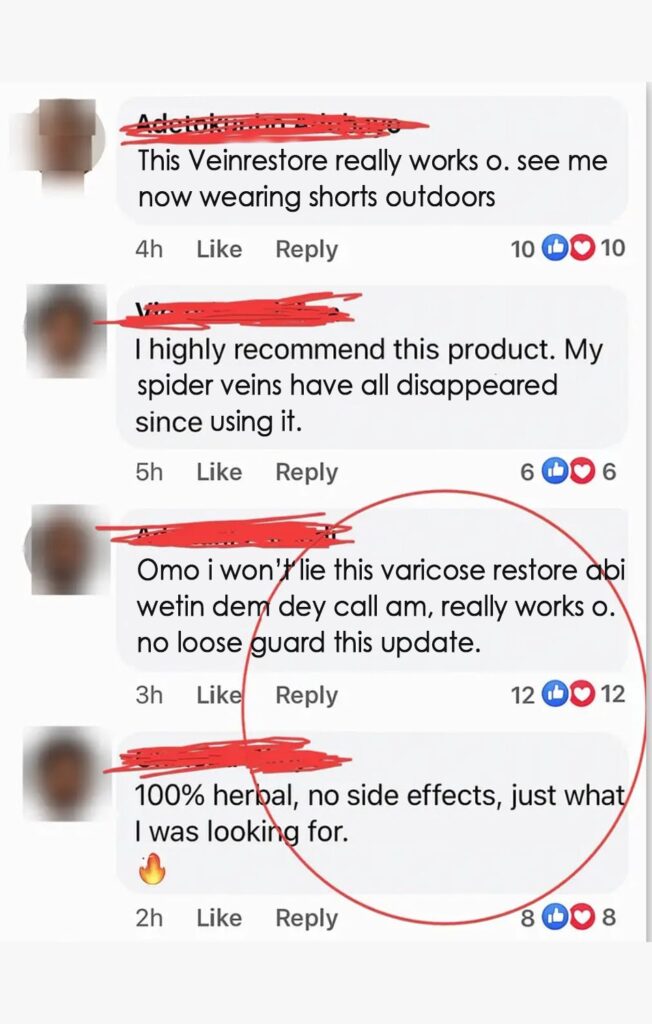Open the 4h timestamp link
652x1024 pixels.
(148, 249)
